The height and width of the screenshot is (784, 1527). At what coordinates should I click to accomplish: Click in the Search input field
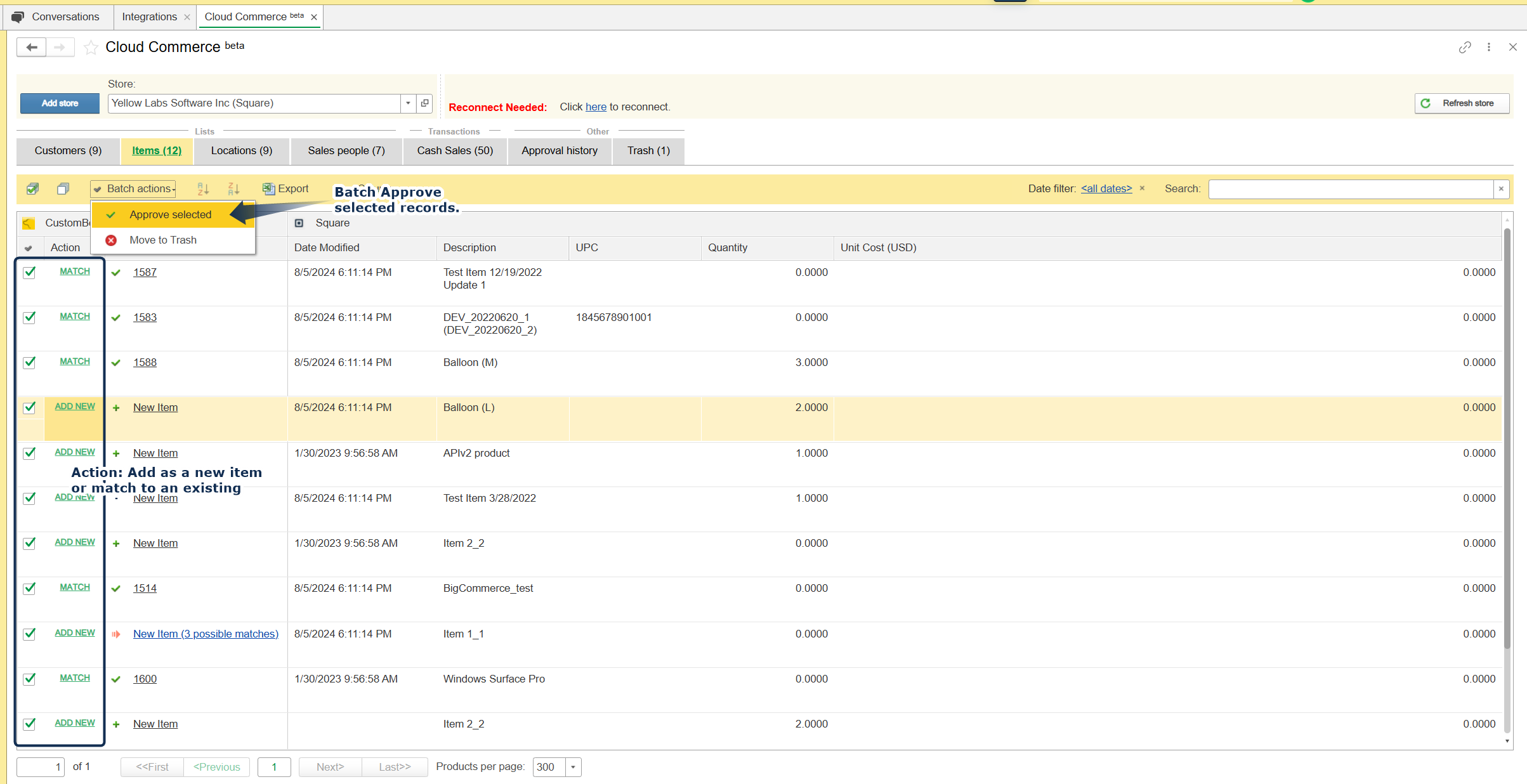(1351, 189)
